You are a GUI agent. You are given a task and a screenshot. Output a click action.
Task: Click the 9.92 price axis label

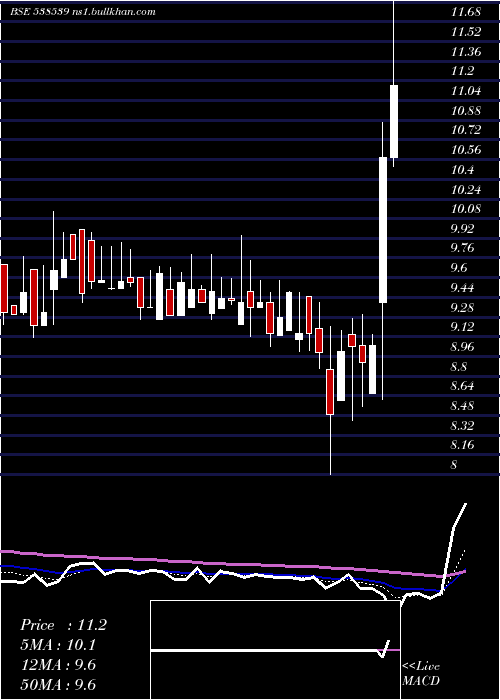(462, 228)
